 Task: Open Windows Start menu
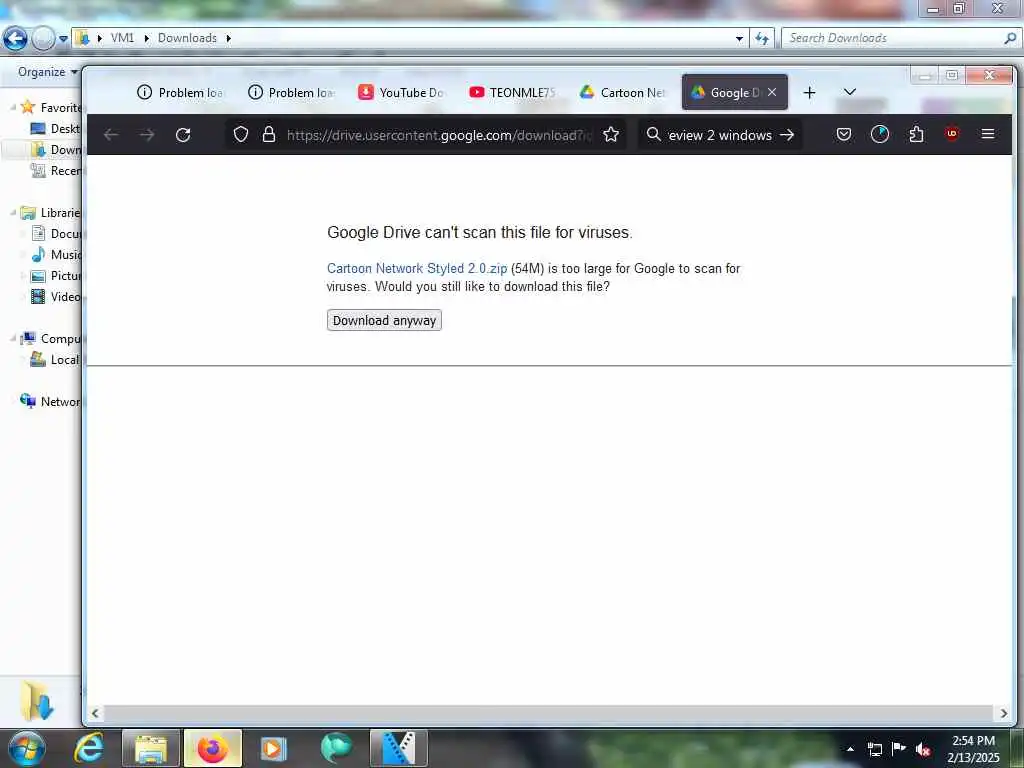[x=27, y=748]
